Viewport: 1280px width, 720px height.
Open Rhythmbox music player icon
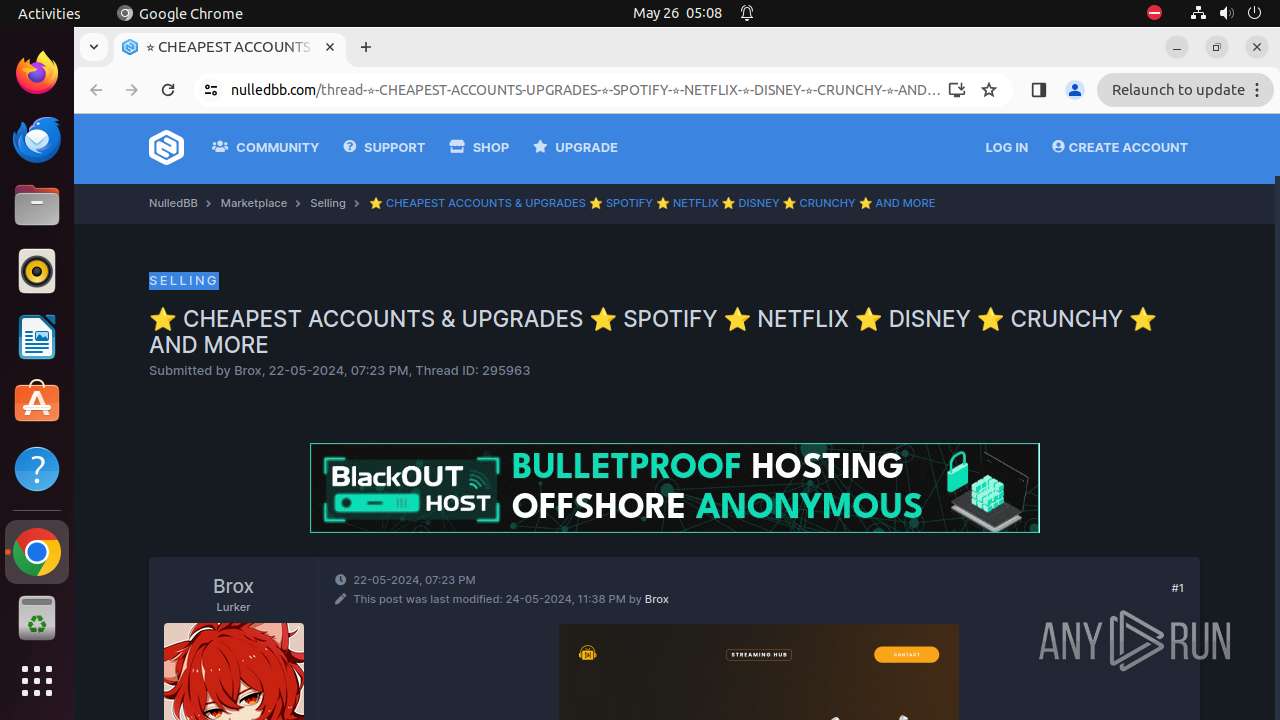point(37,271)
